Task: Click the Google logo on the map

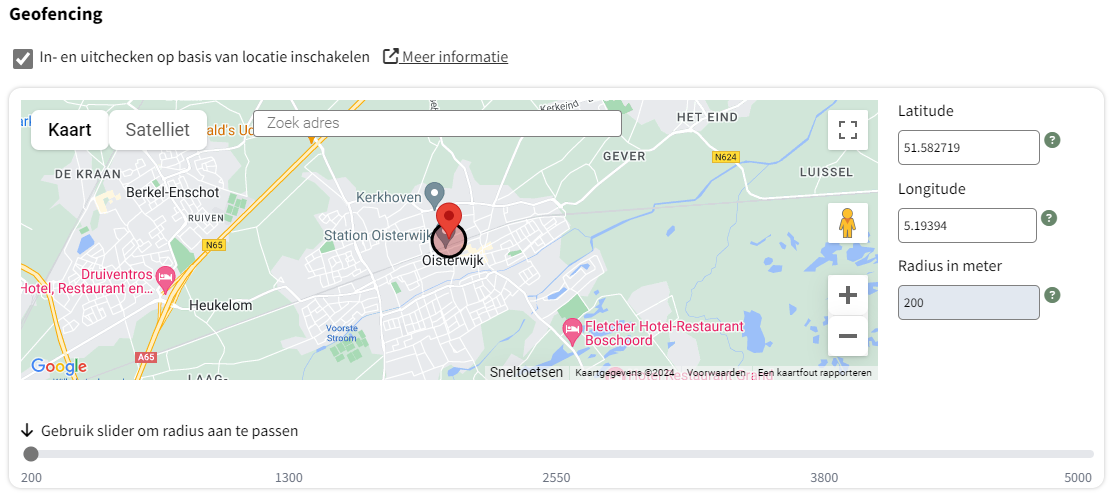Action: (58, 367)
